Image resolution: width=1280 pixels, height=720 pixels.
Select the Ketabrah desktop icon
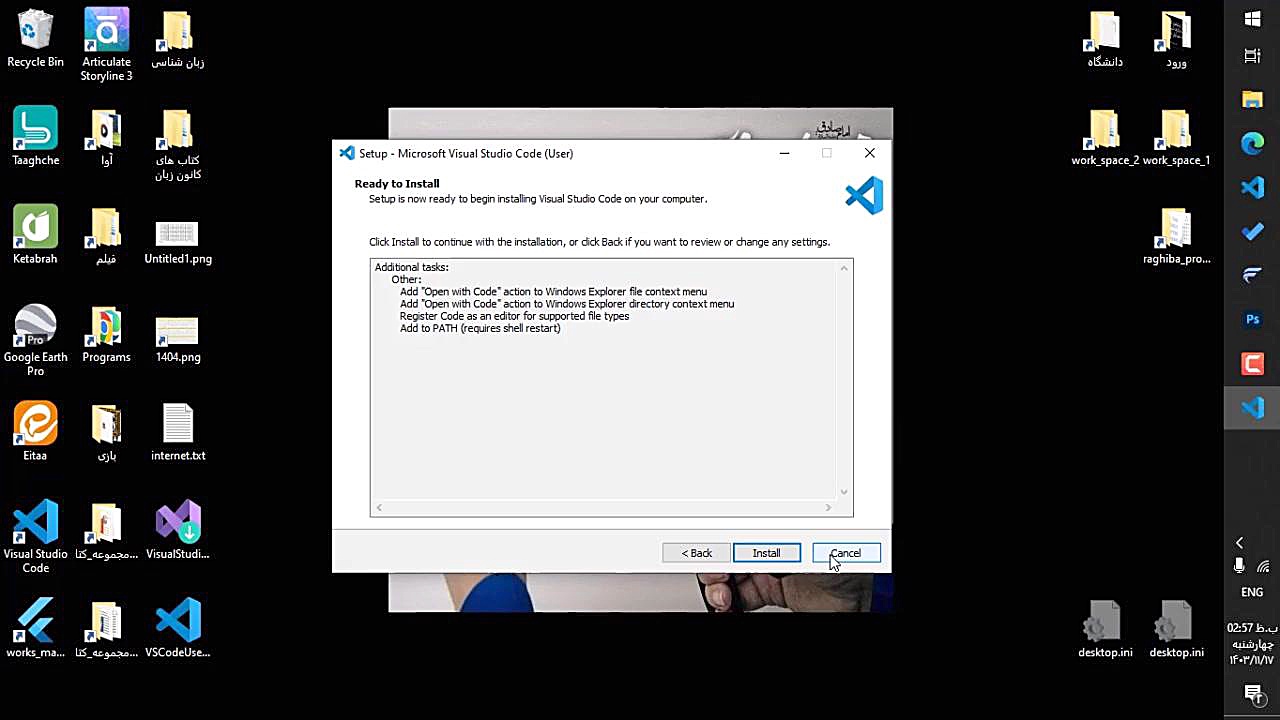[35, 236]
